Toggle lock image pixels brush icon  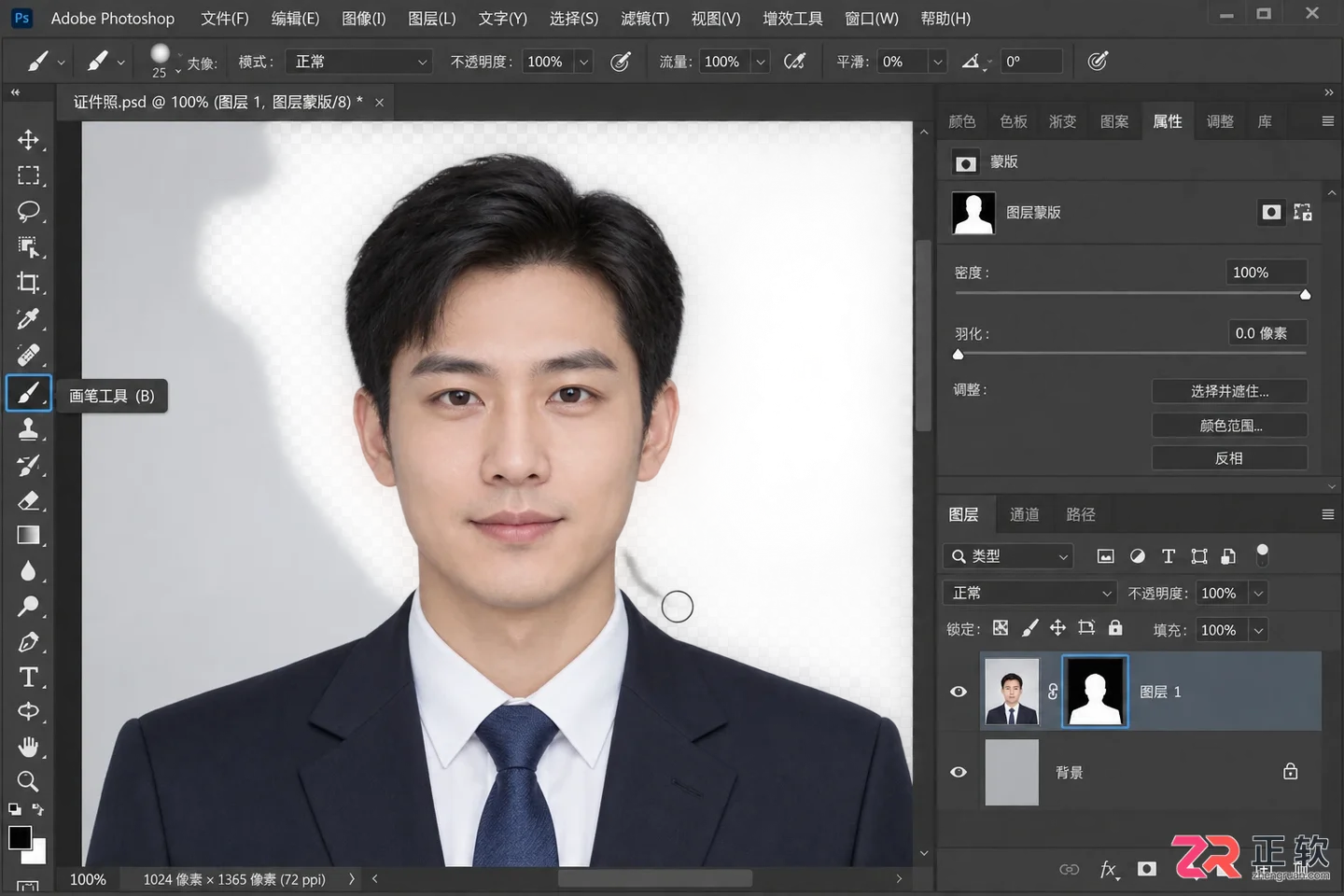[x=1029, y=628]
